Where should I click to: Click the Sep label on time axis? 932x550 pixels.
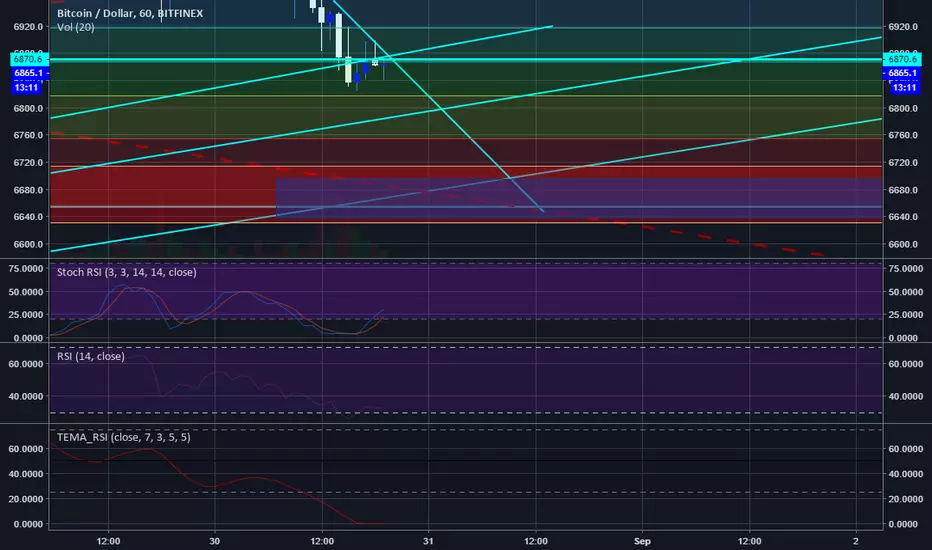pos(642,541)
